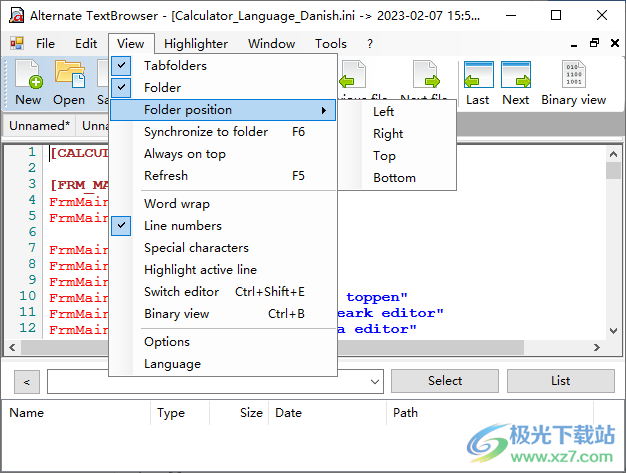This screenshot has width=626, height=473.
Task: Minimize the inner document window
Action: [x=574, y=44]
